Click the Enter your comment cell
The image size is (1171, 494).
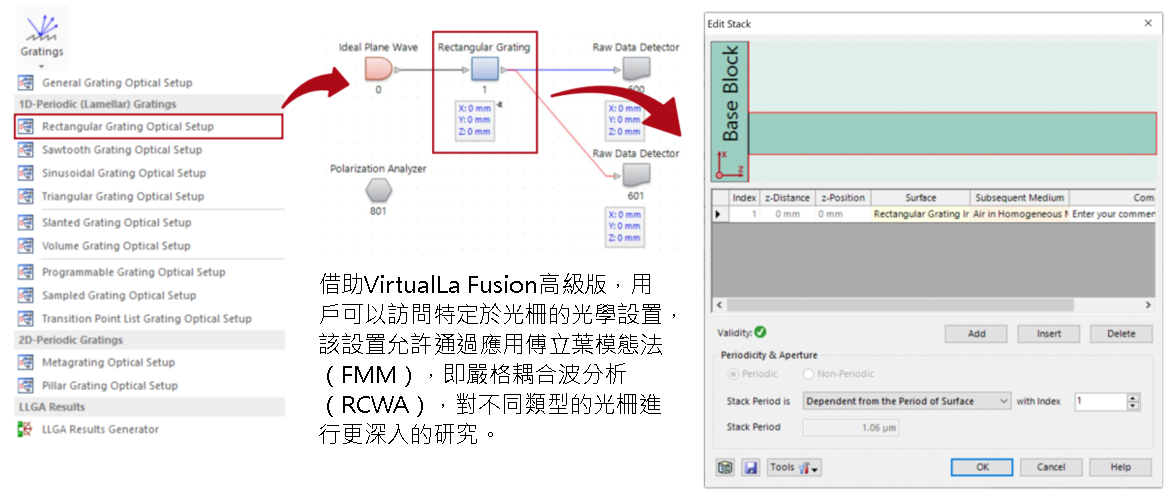point(1113,214)
